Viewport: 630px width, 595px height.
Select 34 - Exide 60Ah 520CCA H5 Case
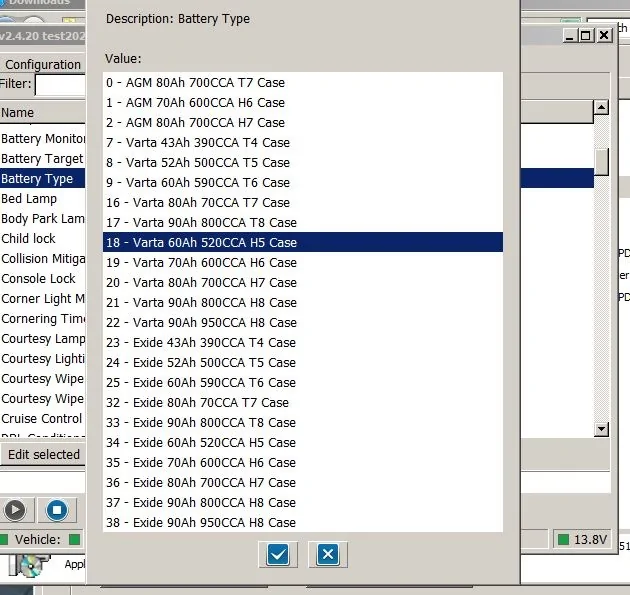[x=303, y=442]
